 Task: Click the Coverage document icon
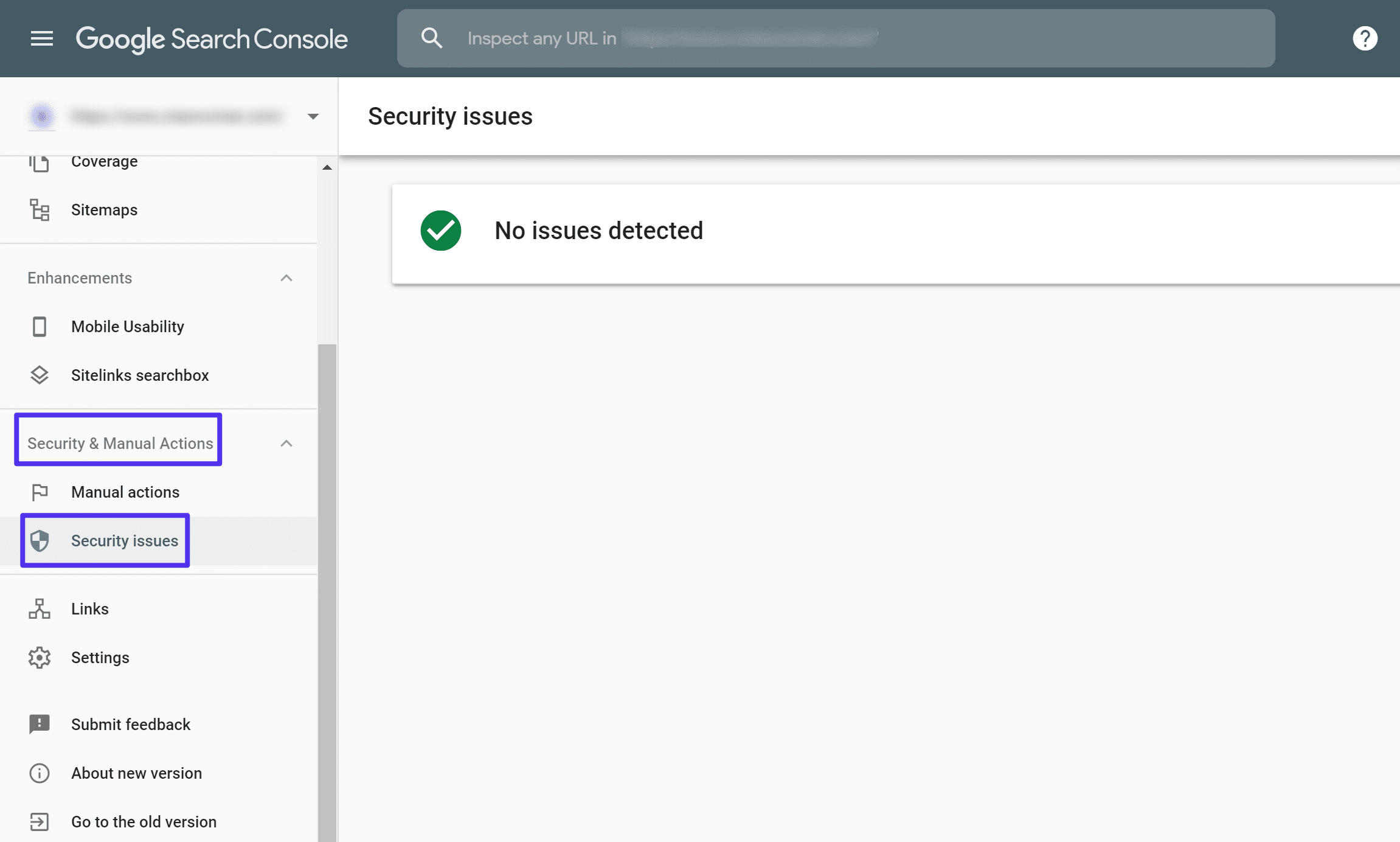coord(39,161)
